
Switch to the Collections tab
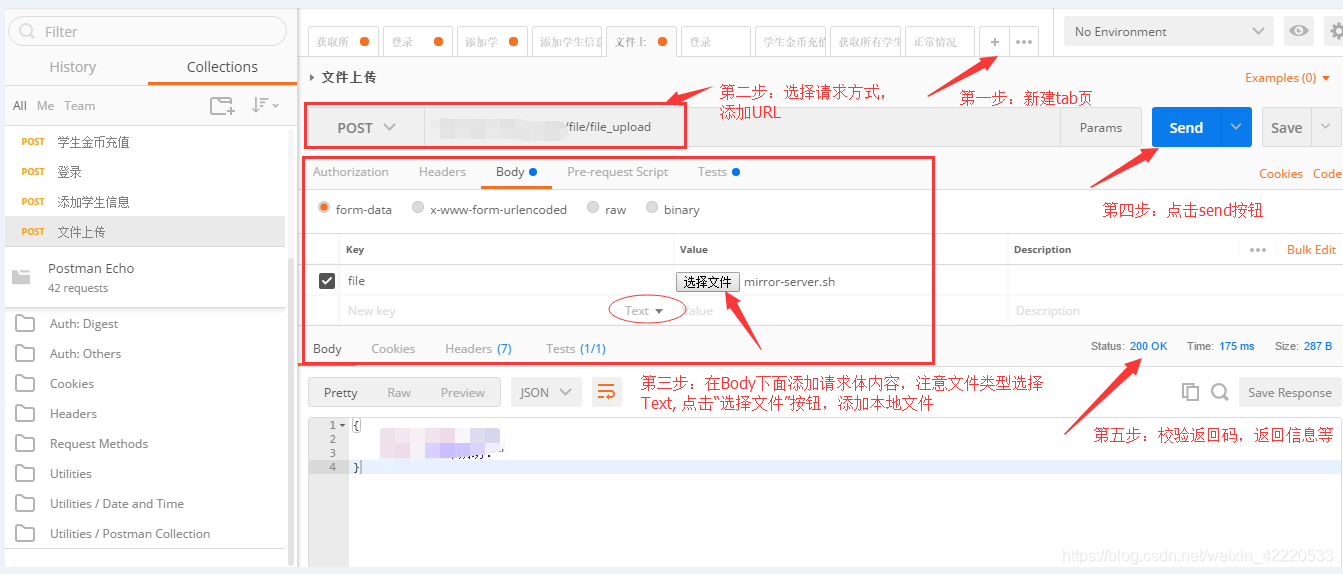pos(222,67)
